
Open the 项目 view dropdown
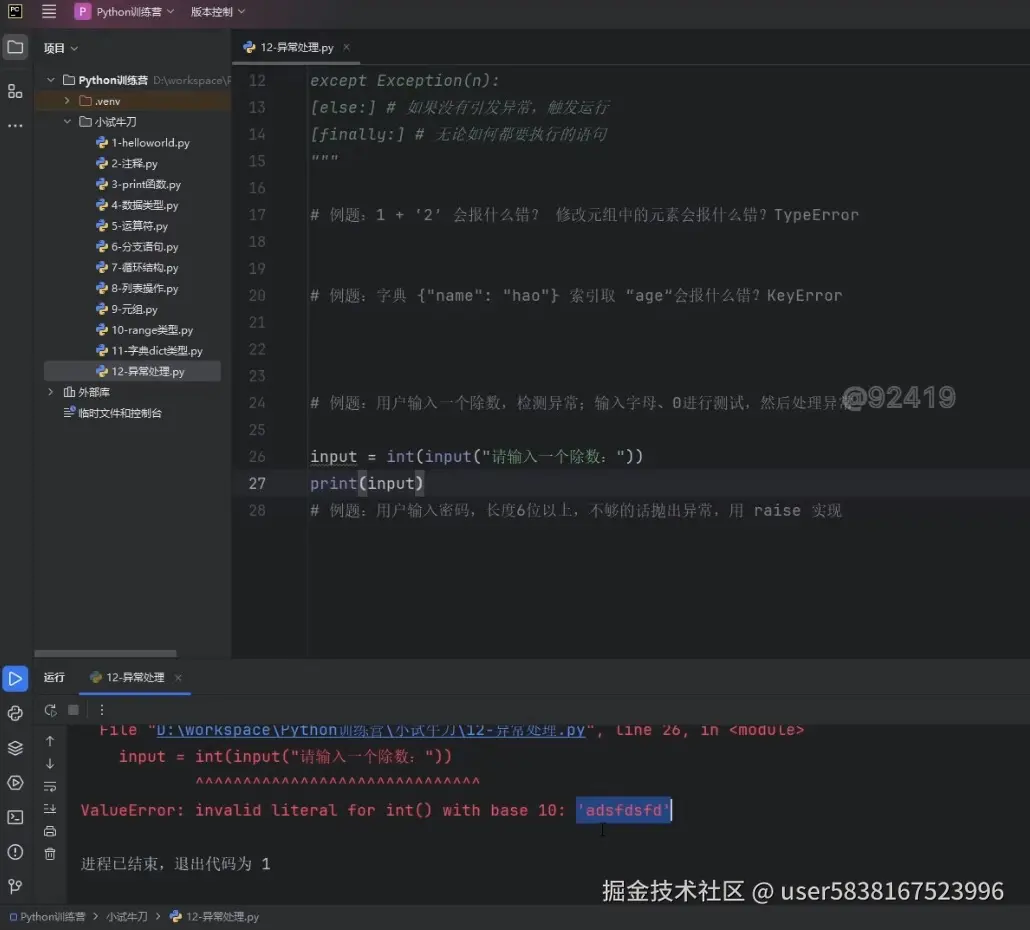(60, 48)
